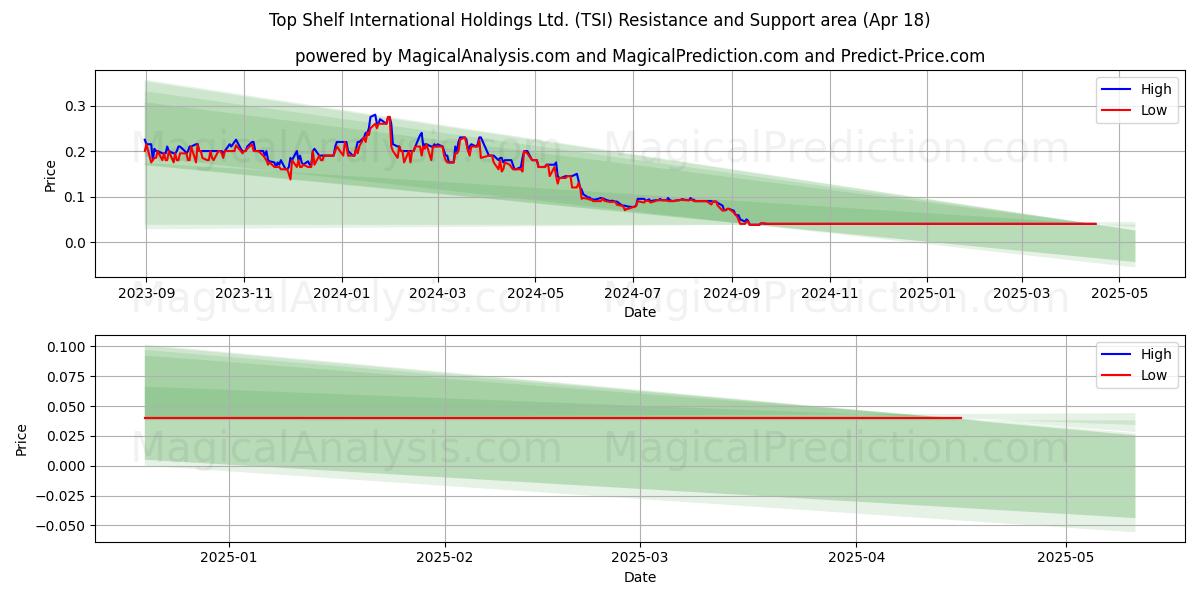This screenshot has height=600, width=1200.
Task: Click the 0.0 price tick label
Action: [x=76, y=243]
